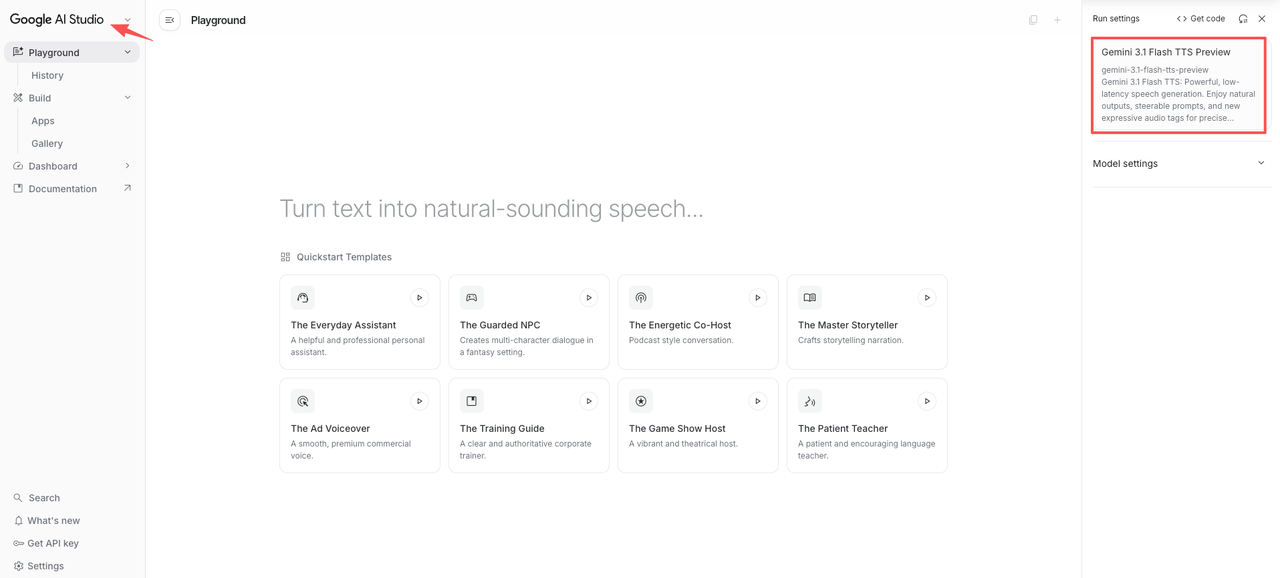
Task: Click the new chat plus icon
Action: click(x=1057, y=20)
